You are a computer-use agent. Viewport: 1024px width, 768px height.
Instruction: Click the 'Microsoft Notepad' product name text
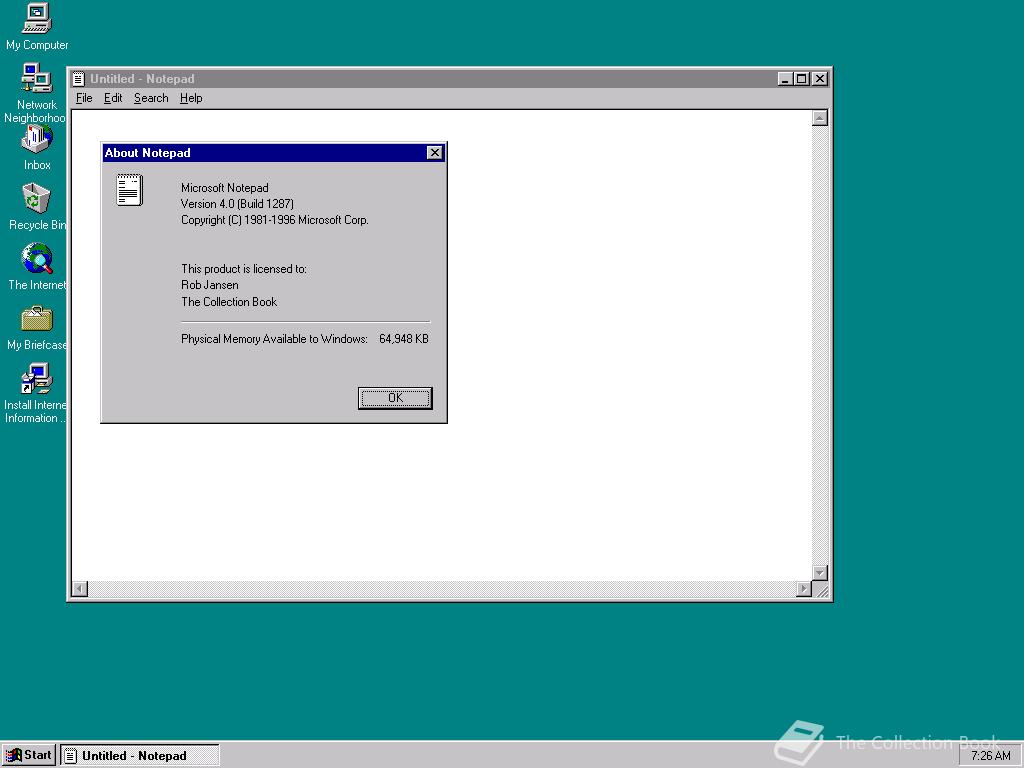click(x=225, y=187)
